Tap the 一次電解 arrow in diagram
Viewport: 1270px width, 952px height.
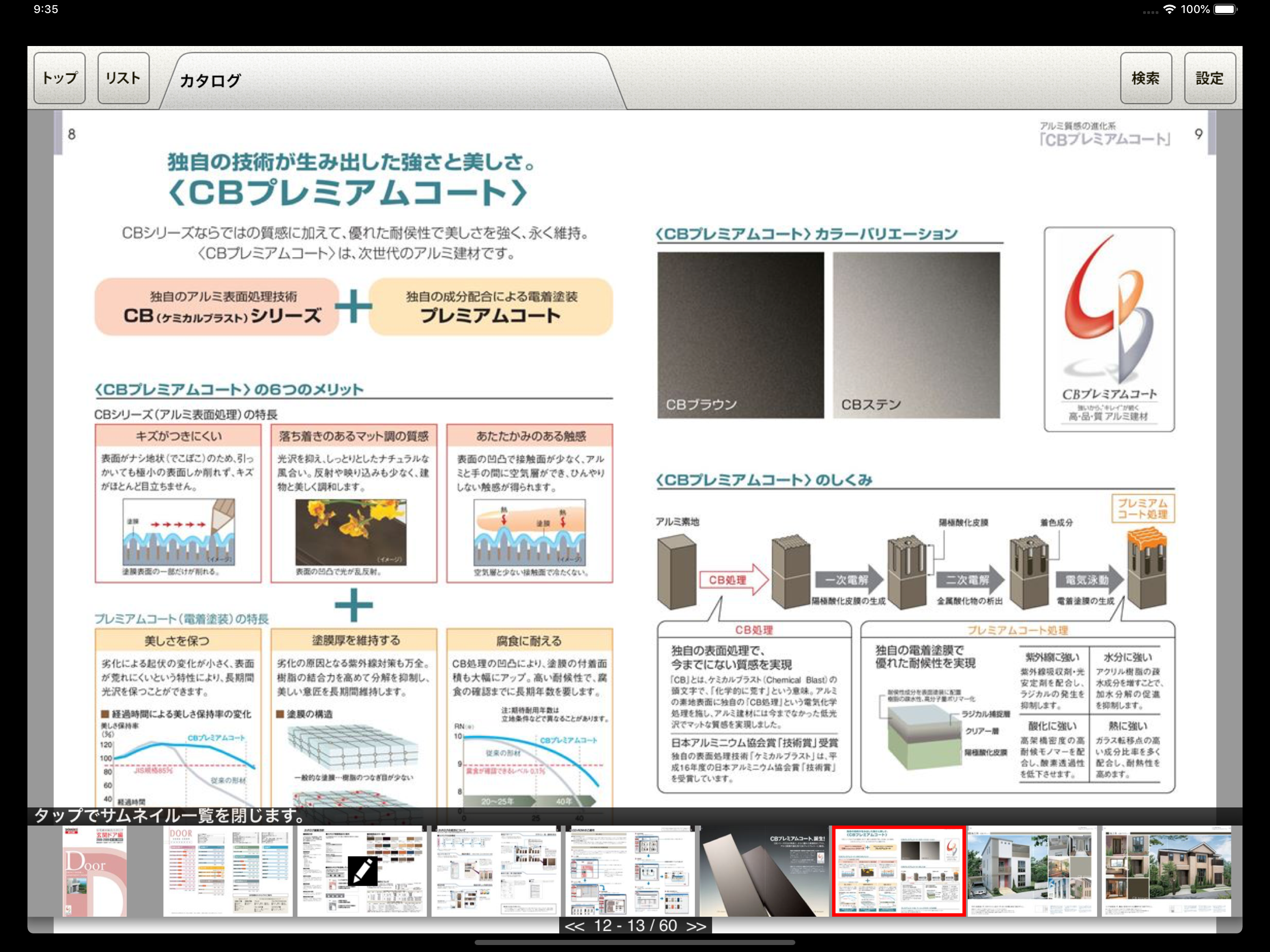850,580
